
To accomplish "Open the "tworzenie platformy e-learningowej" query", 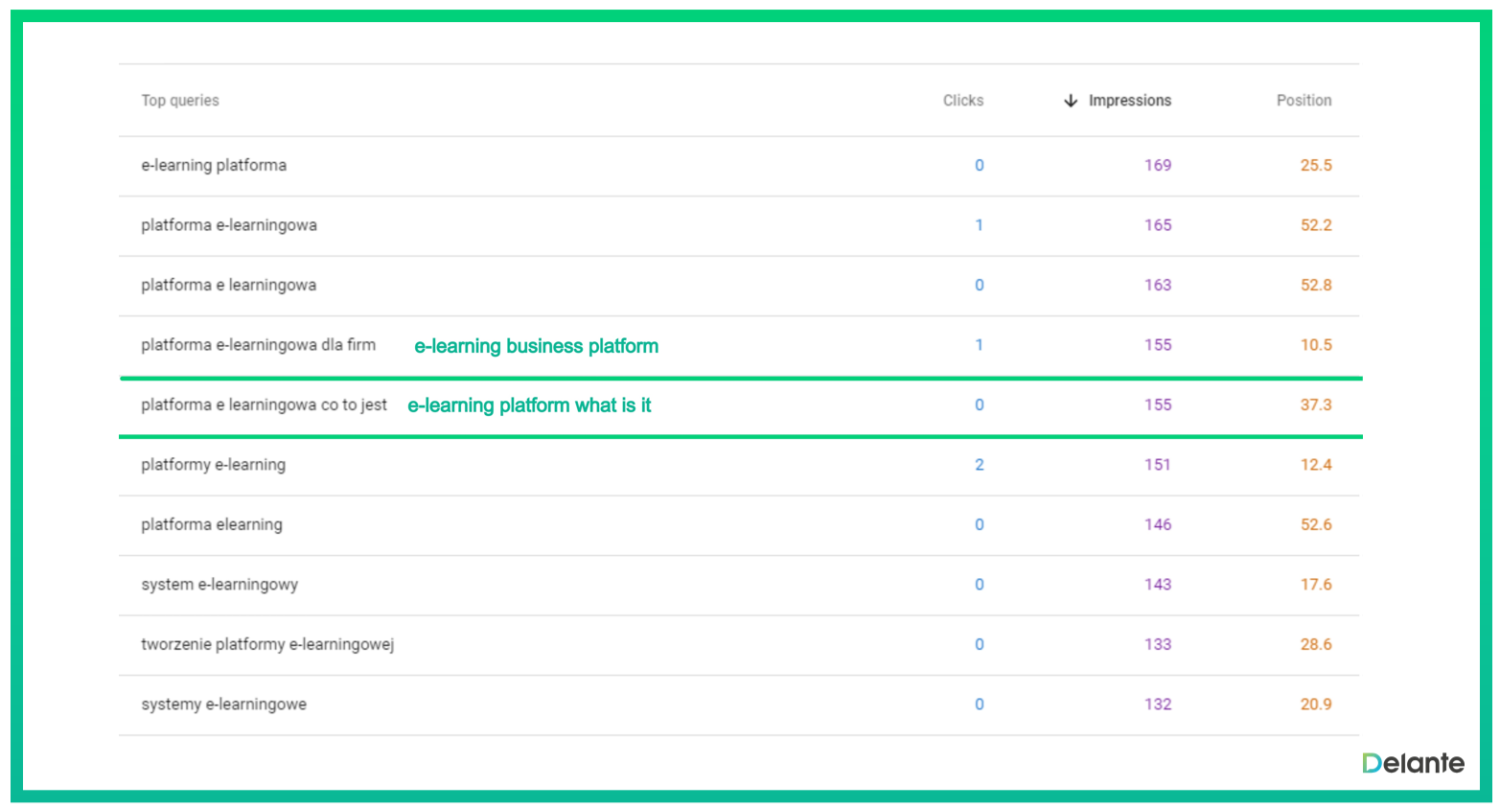I will click(x=268, y=645).
